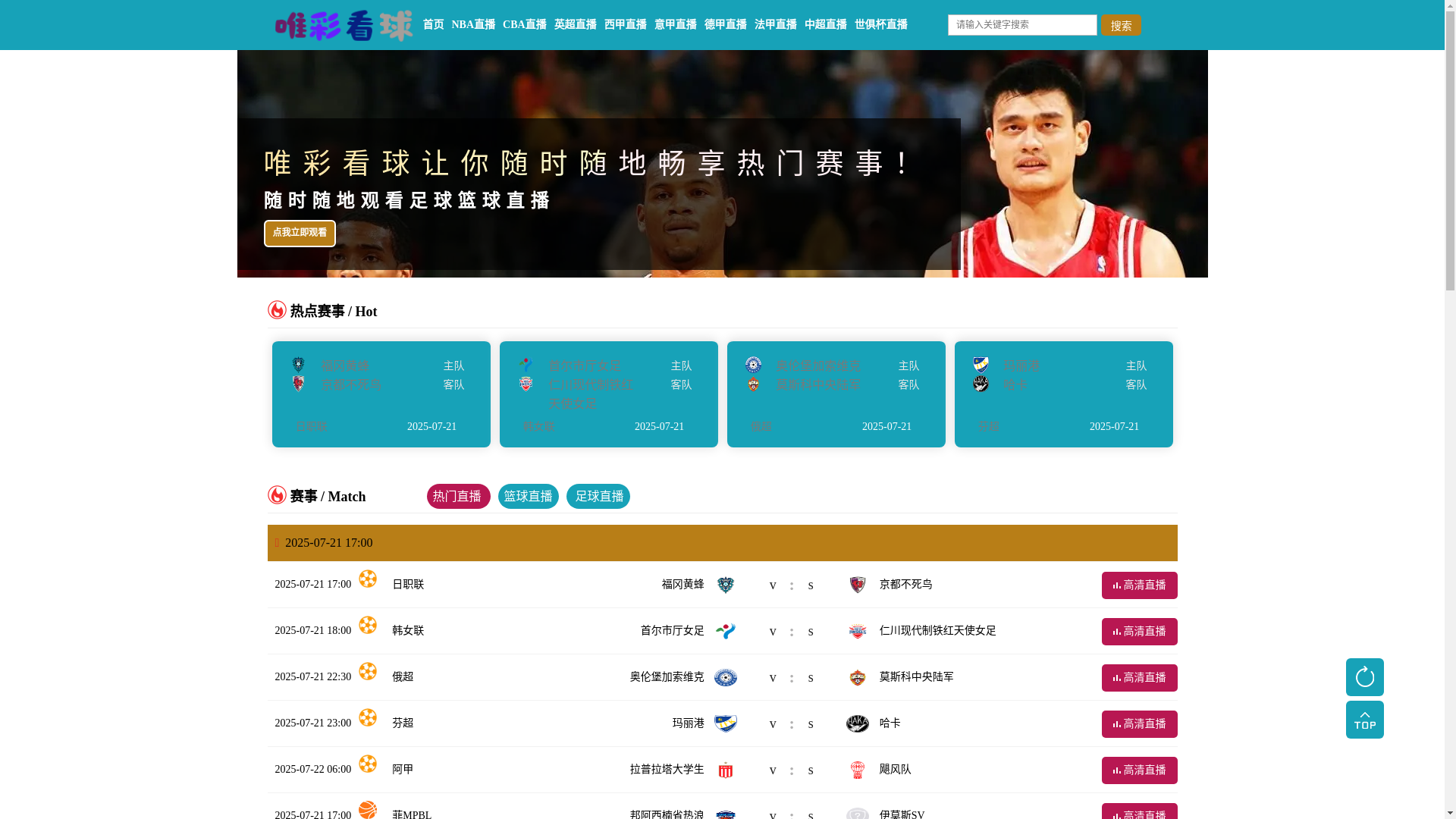Open the 英超直播 nav item
1456x819 pixels.
[x=576, y=25]
